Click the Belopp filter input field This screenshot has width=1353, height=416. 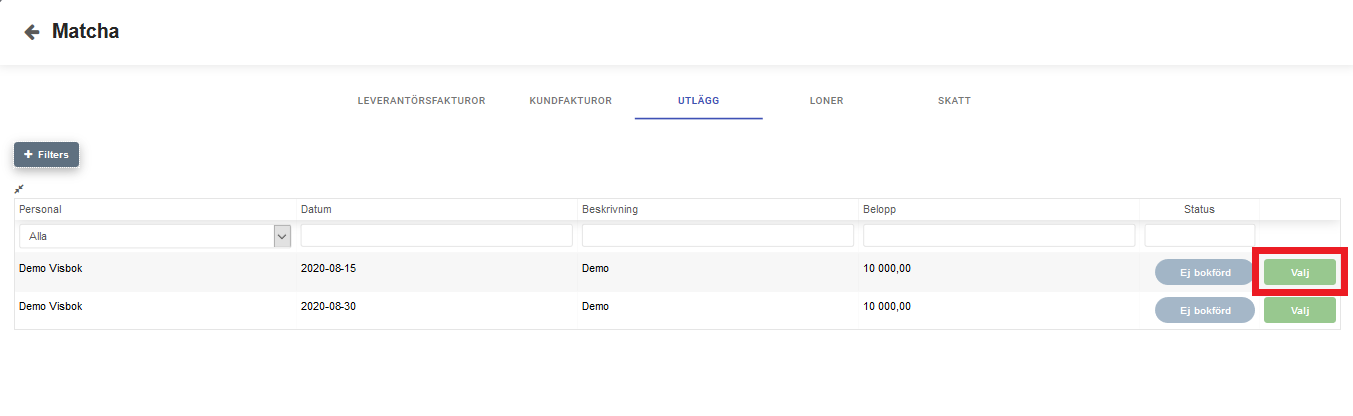pos(998,236)
